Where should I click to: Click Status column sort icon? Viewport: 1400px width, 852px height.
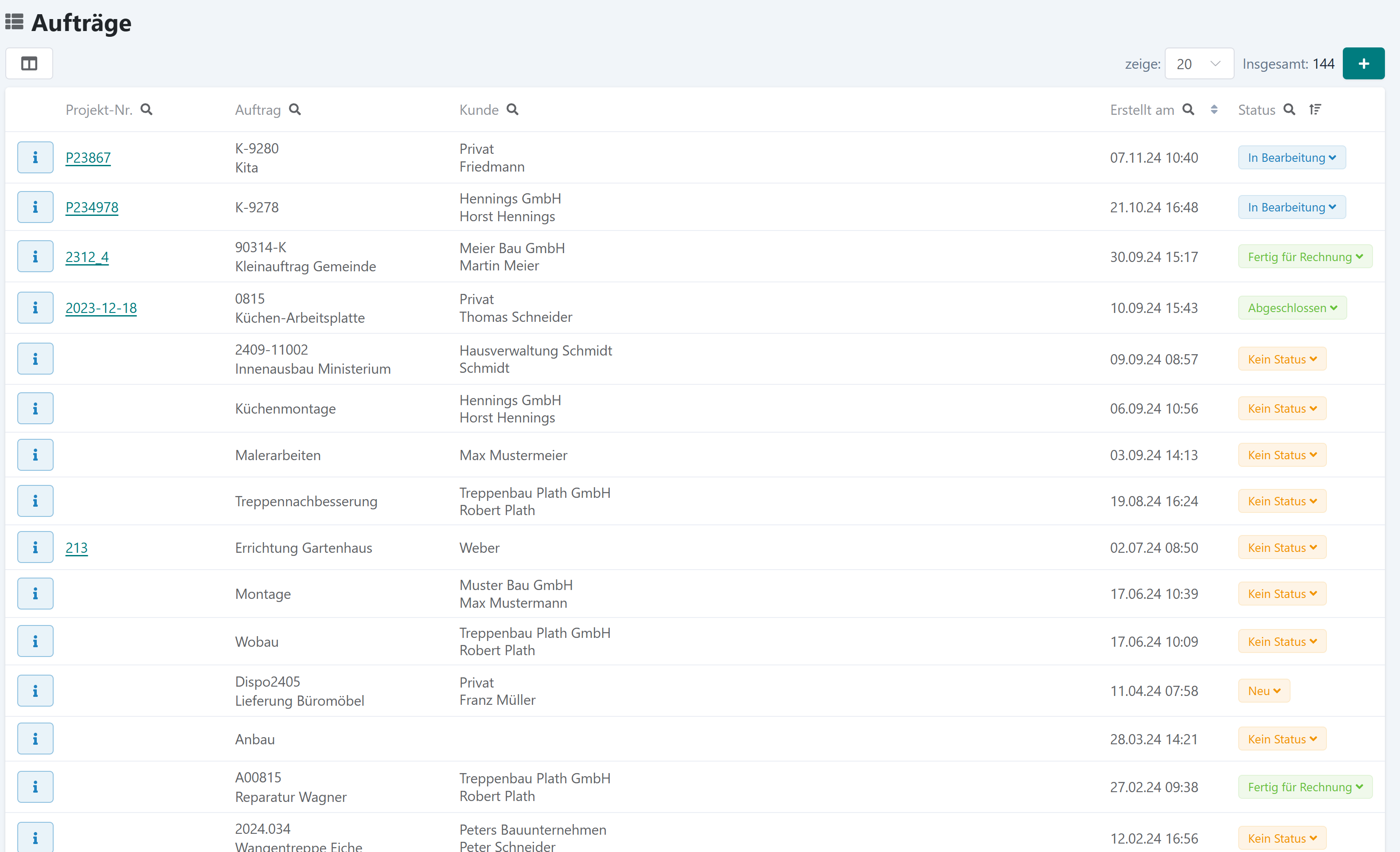[1315, 109]
